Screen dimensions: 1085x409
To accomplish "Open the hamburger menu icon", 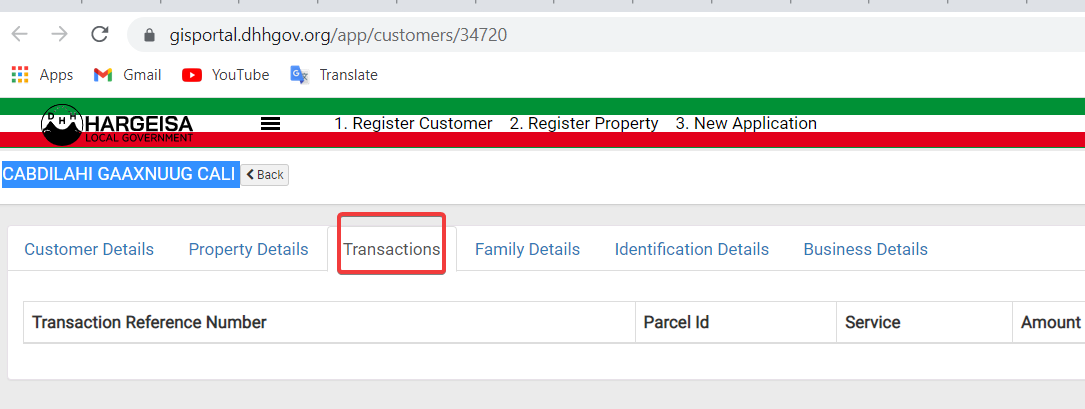I will click(x=271, y=124).
